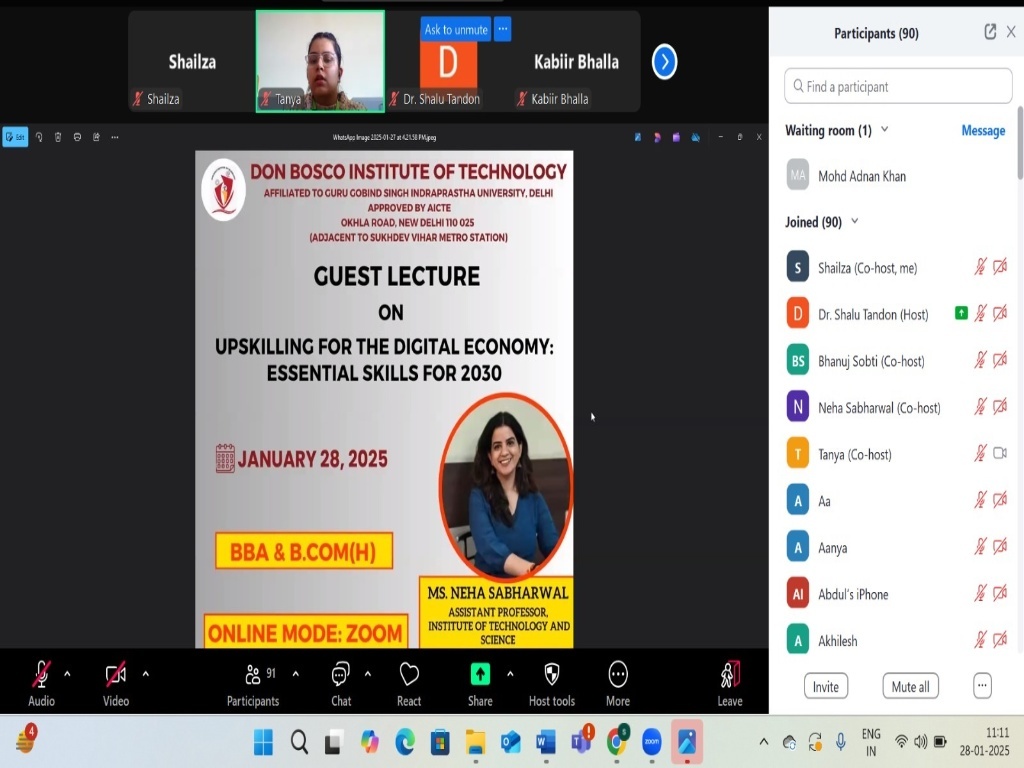This screenshot has width=1024, height=768.
Task: Click the Find a participant search field
Action: pos(898,87)
